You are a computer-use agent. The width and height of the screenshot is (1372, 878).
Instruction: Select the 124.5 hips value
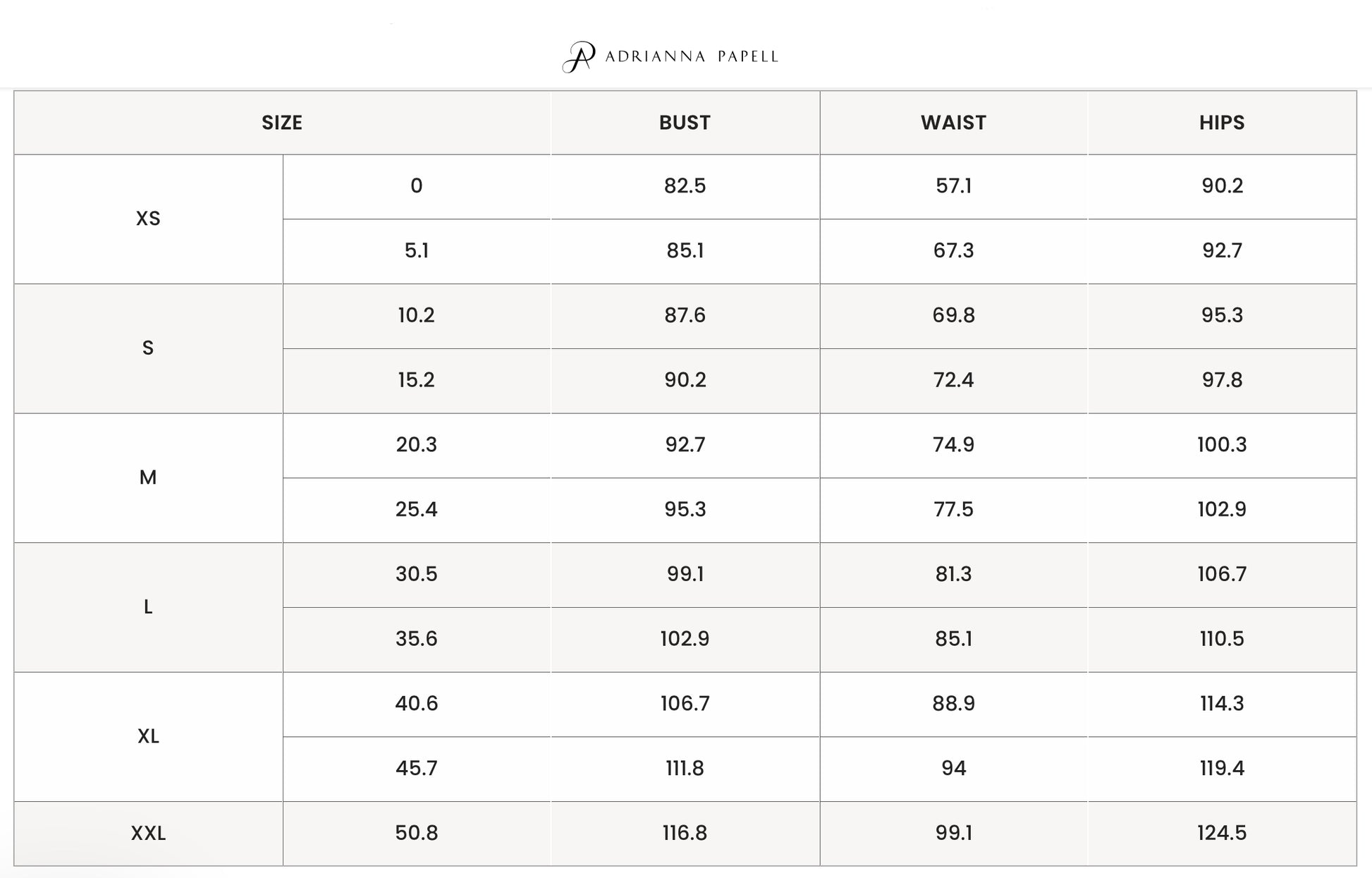click(1222, 834)
